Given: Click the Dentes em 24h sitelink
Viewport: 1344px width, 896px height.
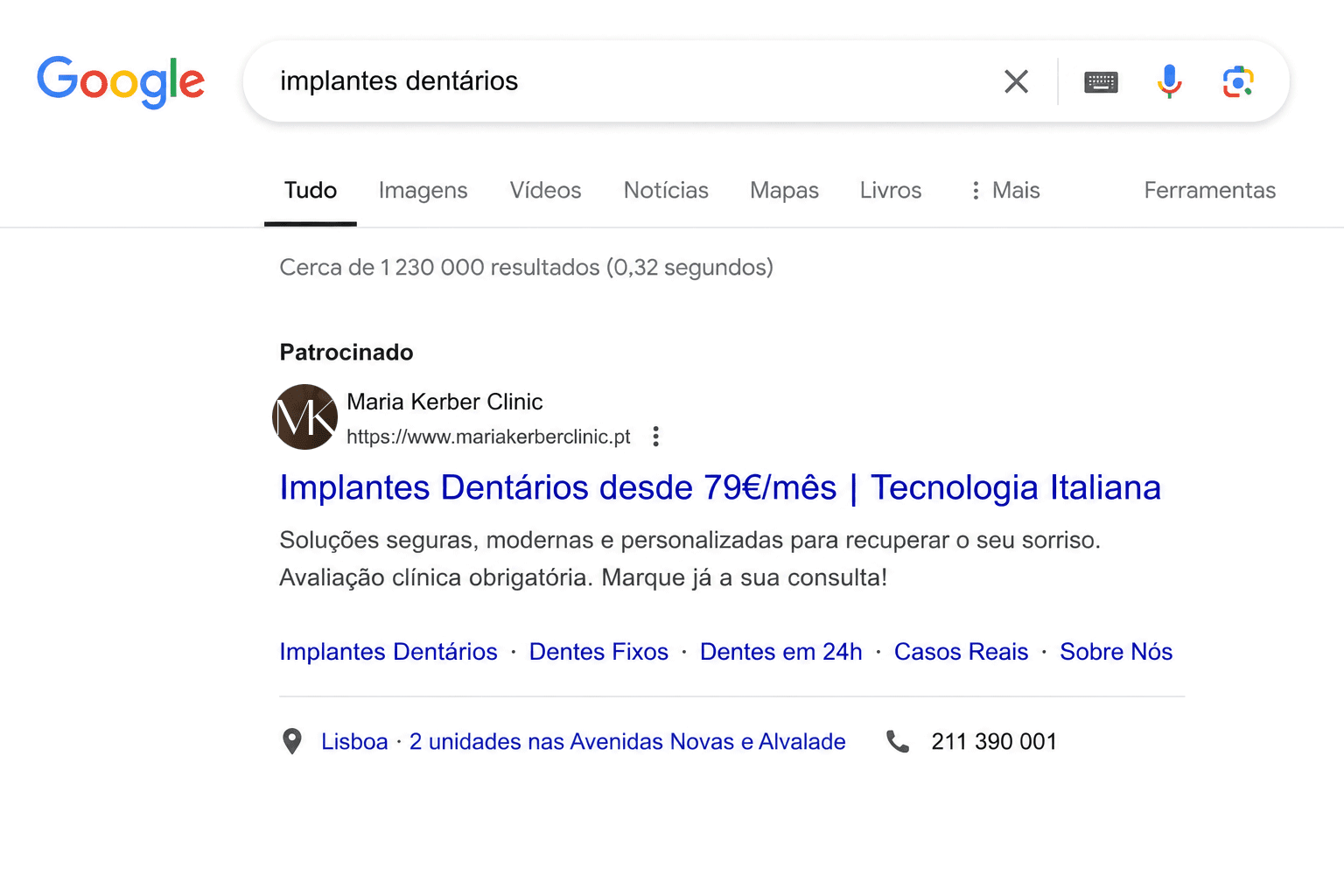Looking at the screenshot, I should pyautogui.click(x=781, y=652).
